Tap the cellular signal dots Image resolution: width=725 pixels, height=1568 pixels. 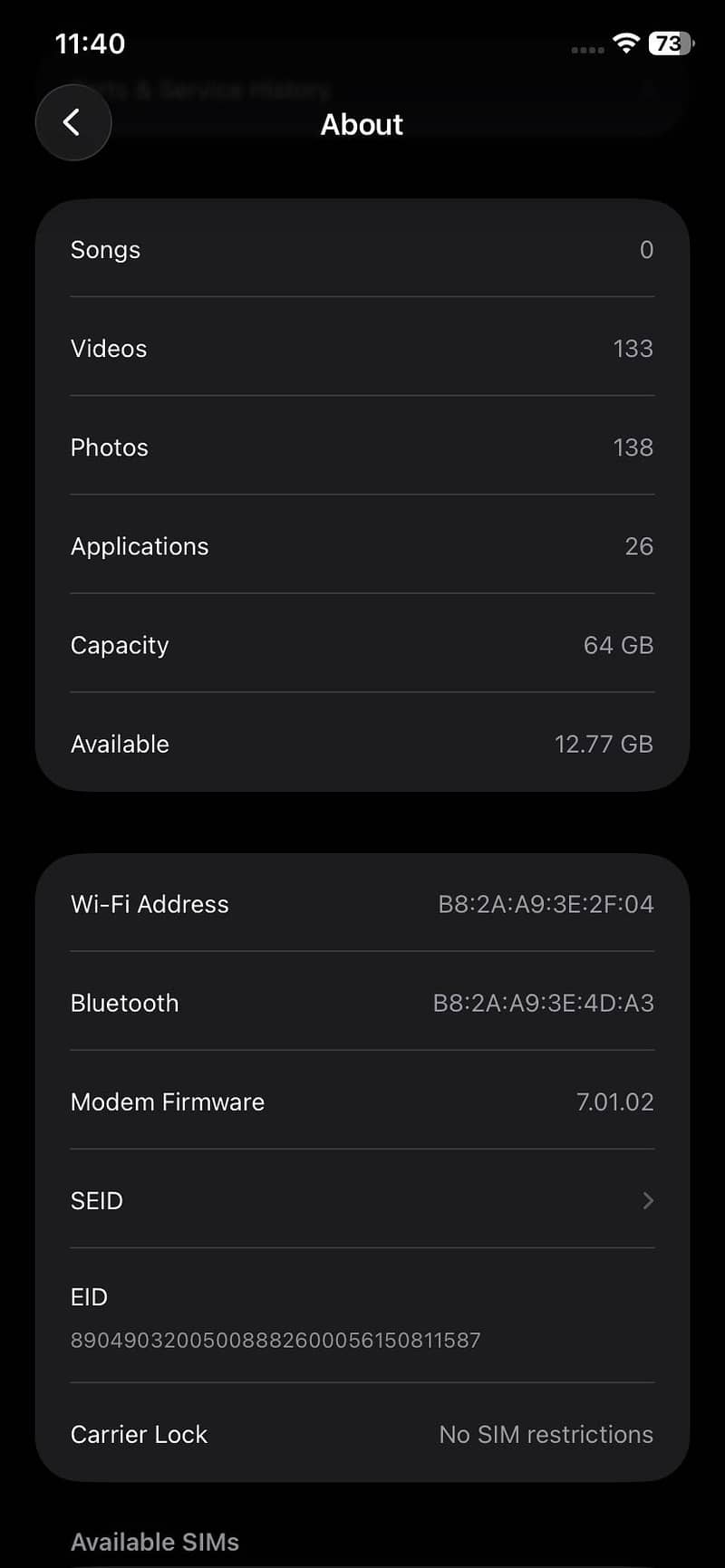click(587, 50)
